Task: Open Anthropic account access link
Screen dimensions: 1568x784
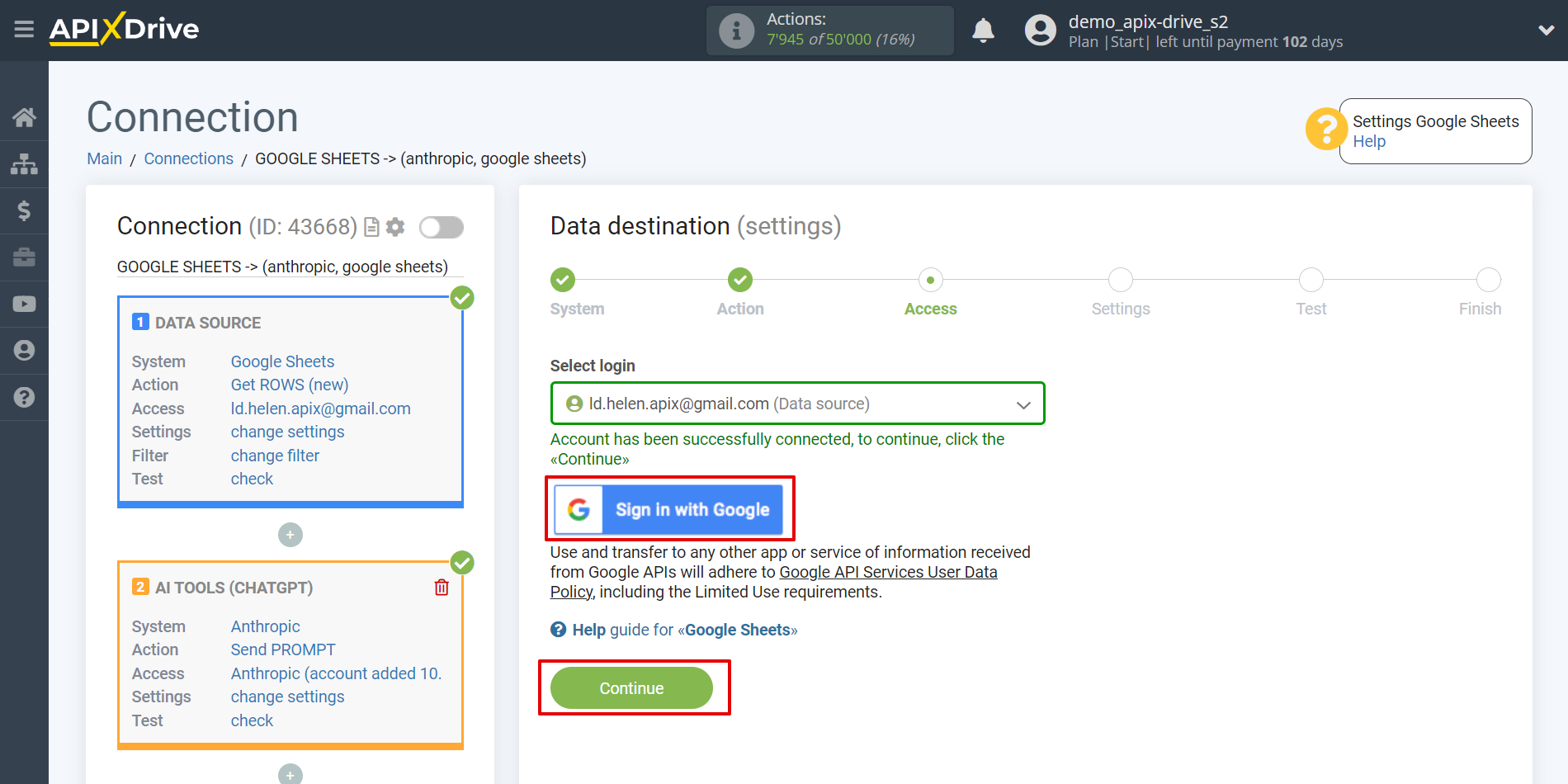Action: [336, 673]
